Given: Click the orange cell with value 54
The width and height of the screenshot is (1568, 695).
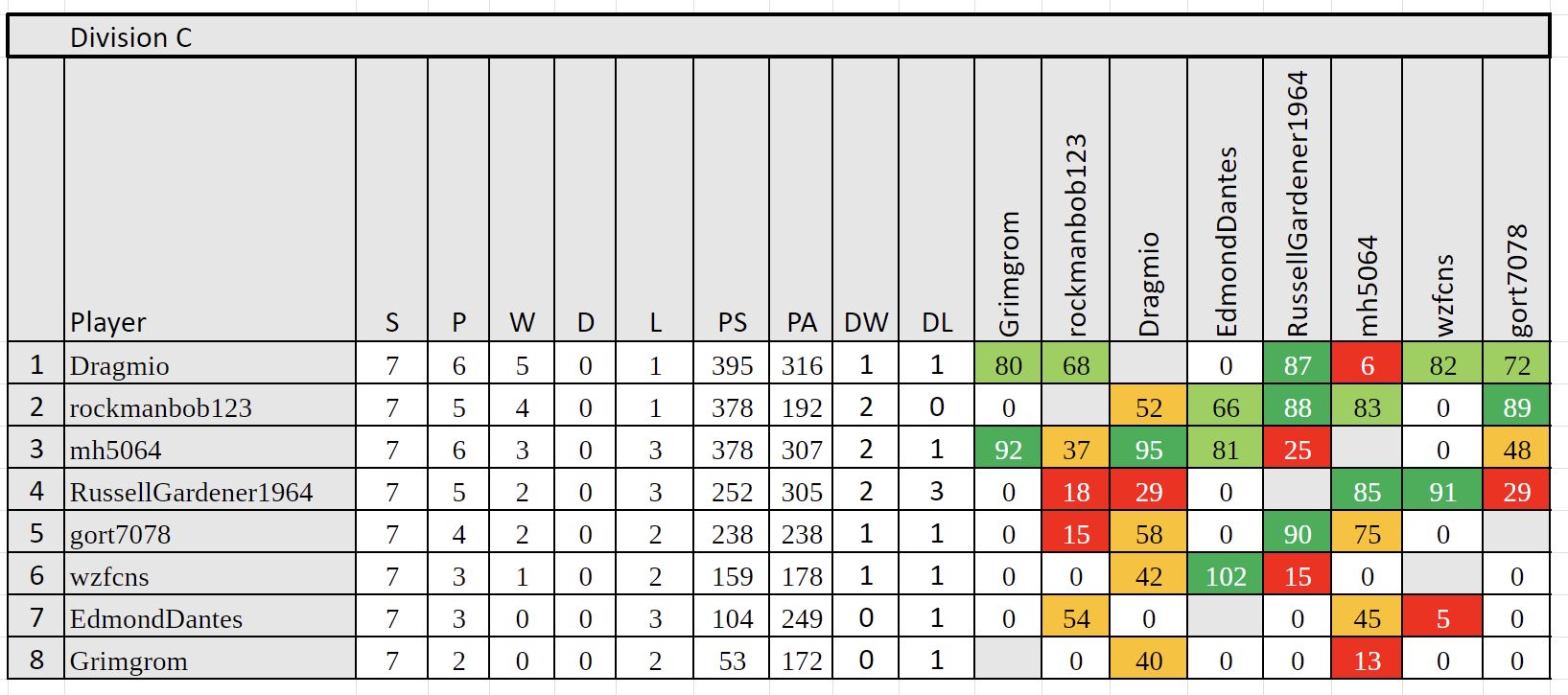Looking at the screenshot, I should [x=1076, y=618].
